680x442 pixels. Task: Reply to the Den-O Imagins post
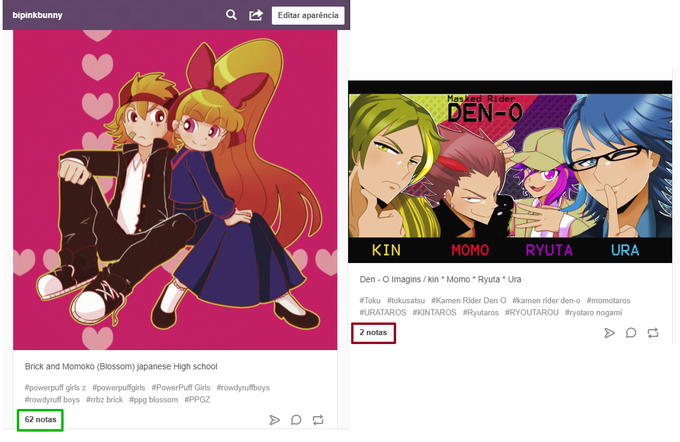point(631,333)
